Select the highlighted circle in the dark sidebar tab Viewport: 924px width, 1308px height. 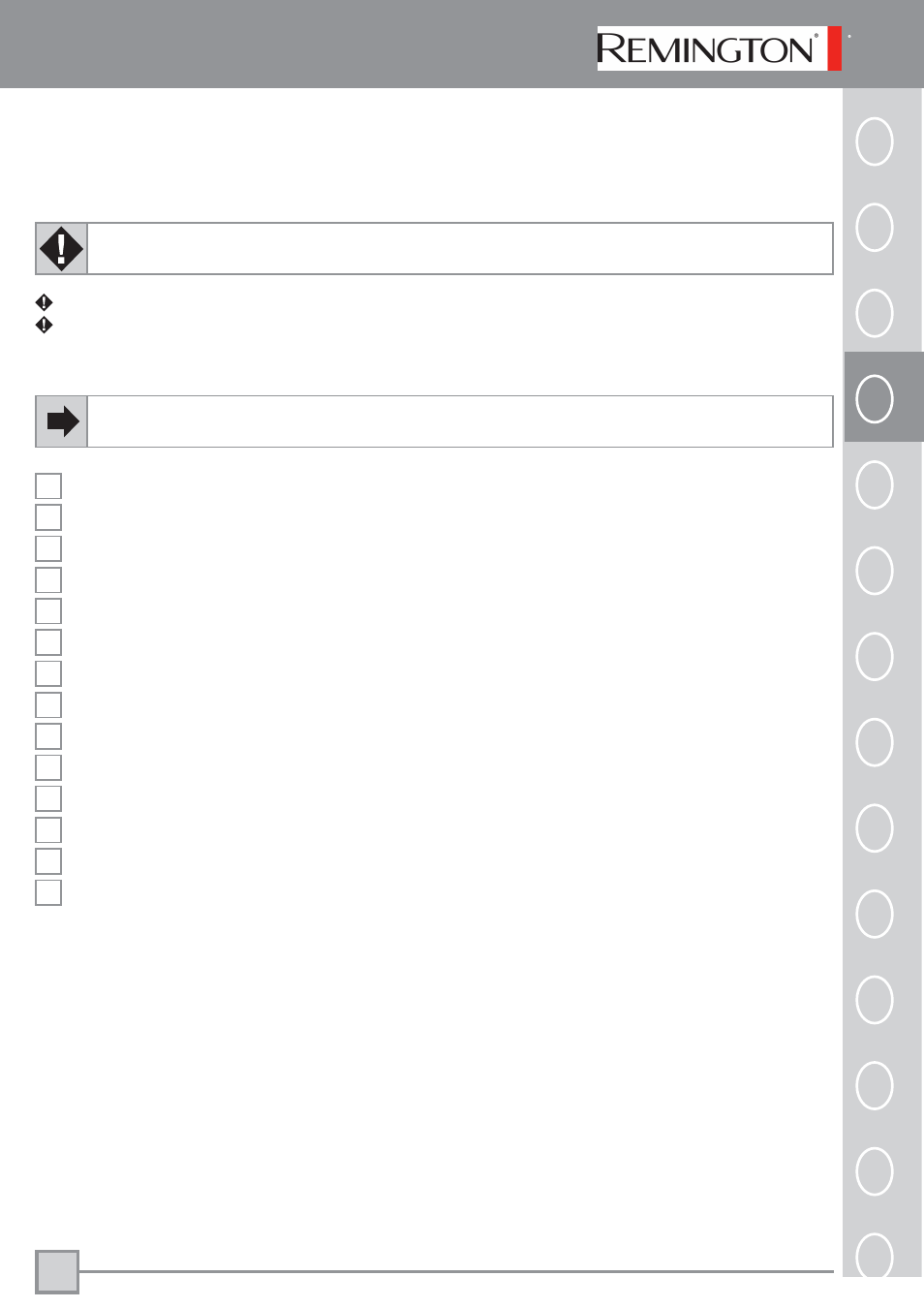tap(875, 398)
